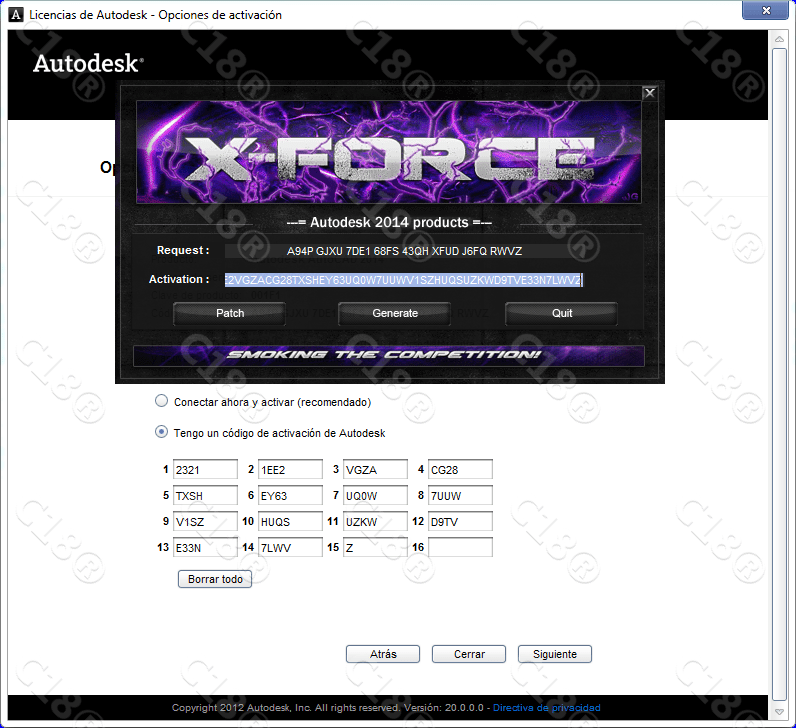The height and width of the screenshot is (728, 796).
Task: Open the 'Directiva de privacidad' link
Action: [x=547, y=708]
